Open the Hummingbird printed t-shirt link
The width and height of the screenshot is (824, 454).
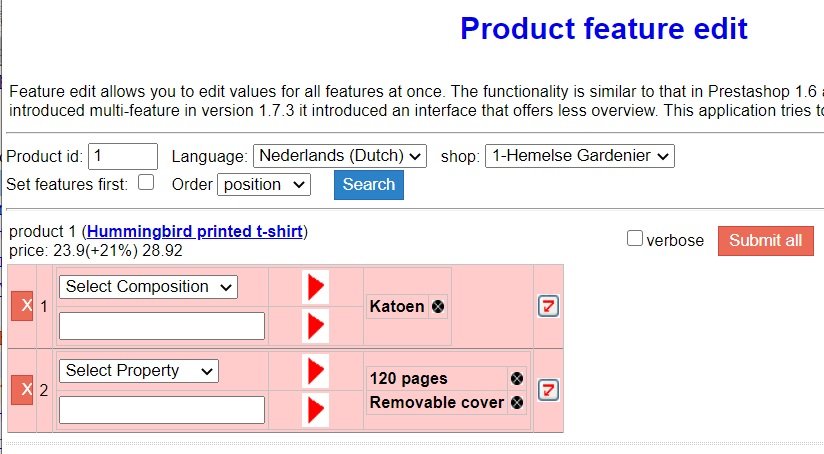[195, 232]
